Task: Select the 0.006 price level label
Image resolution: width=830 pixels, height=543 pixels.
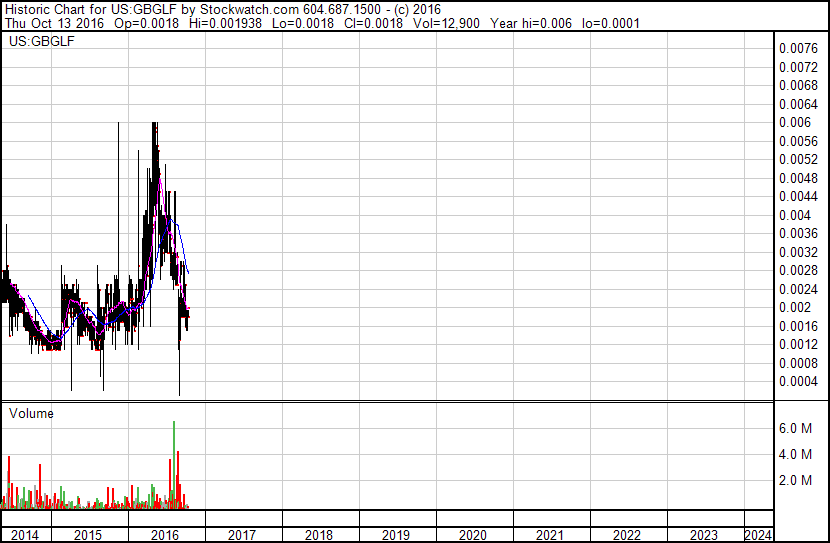Action: [795, 122]
